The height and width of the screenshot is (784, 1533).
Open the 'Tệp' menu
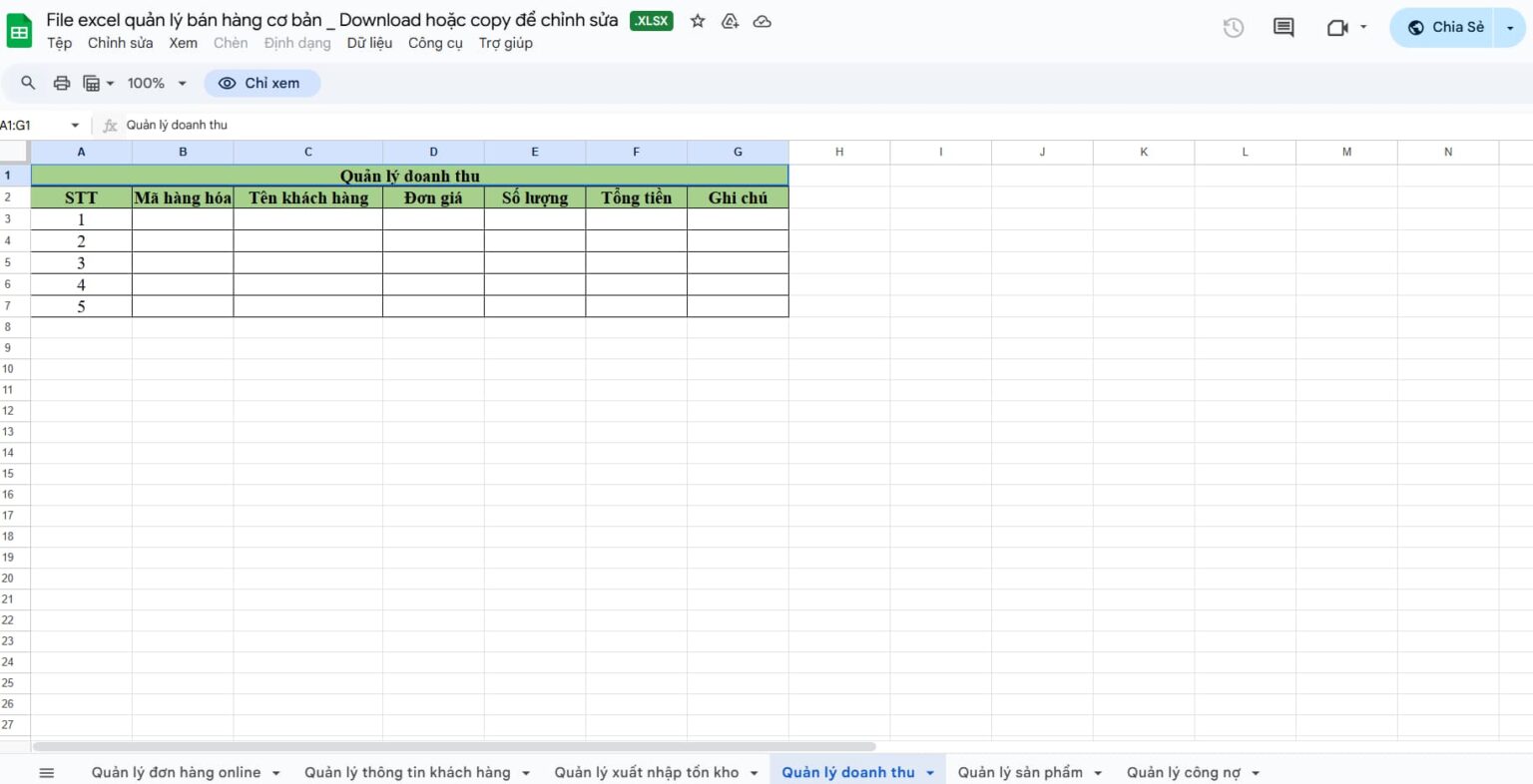point(59,43)
